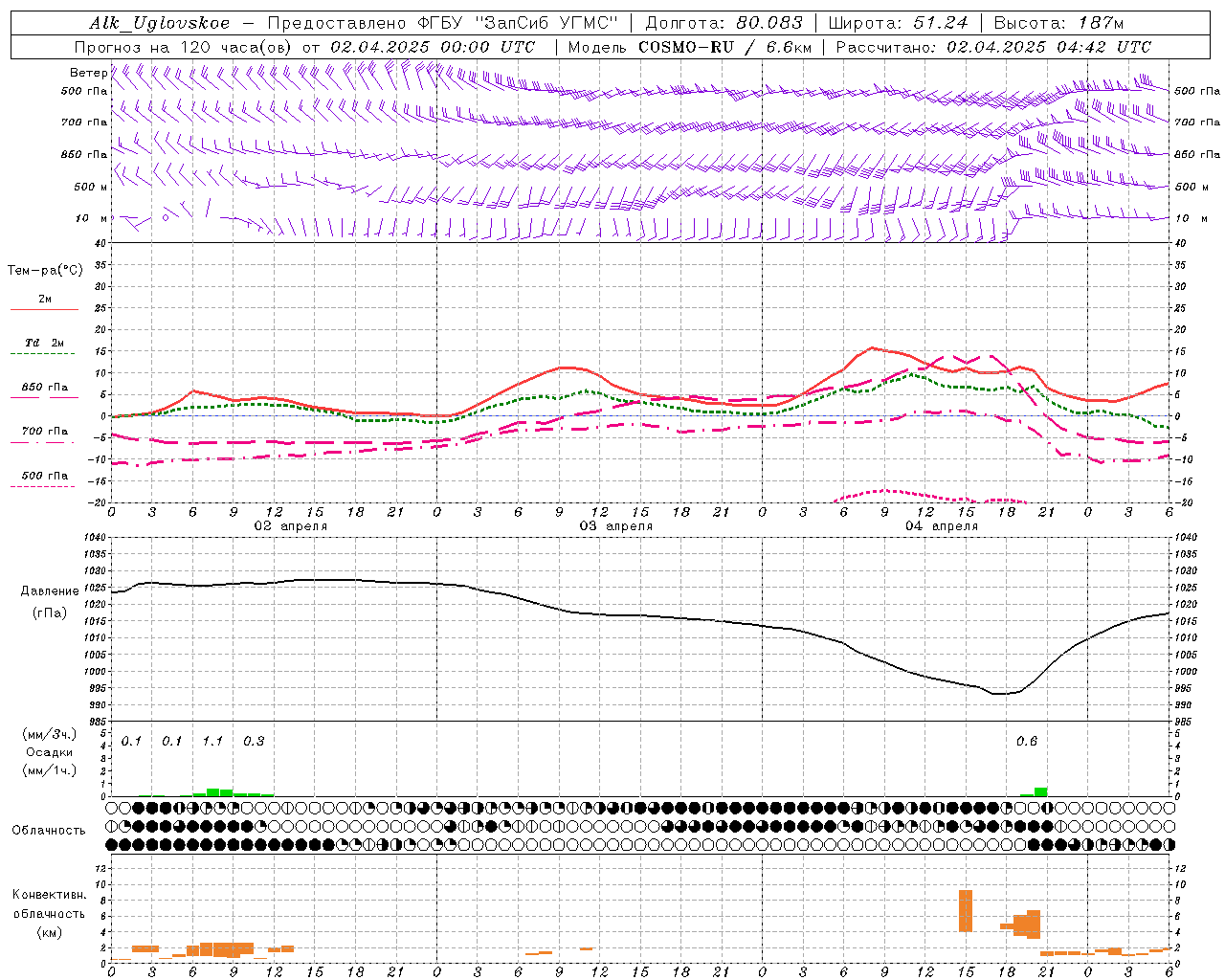Click the left pressure axis label 1040

pyautogui.click(x=93, y=538)
